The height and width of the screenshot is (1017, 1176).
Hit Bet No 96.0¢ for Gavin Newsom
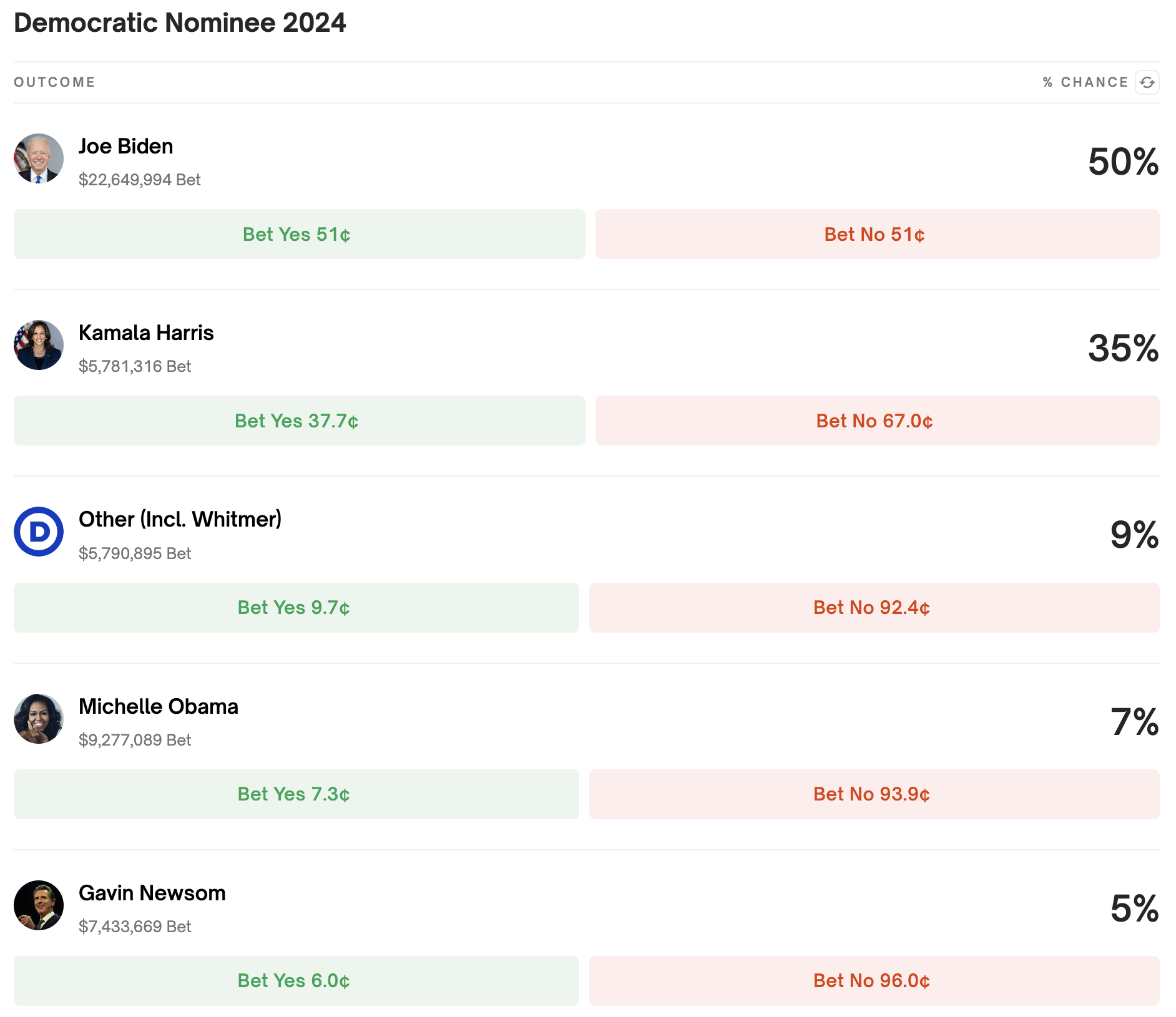coord(874,981)
